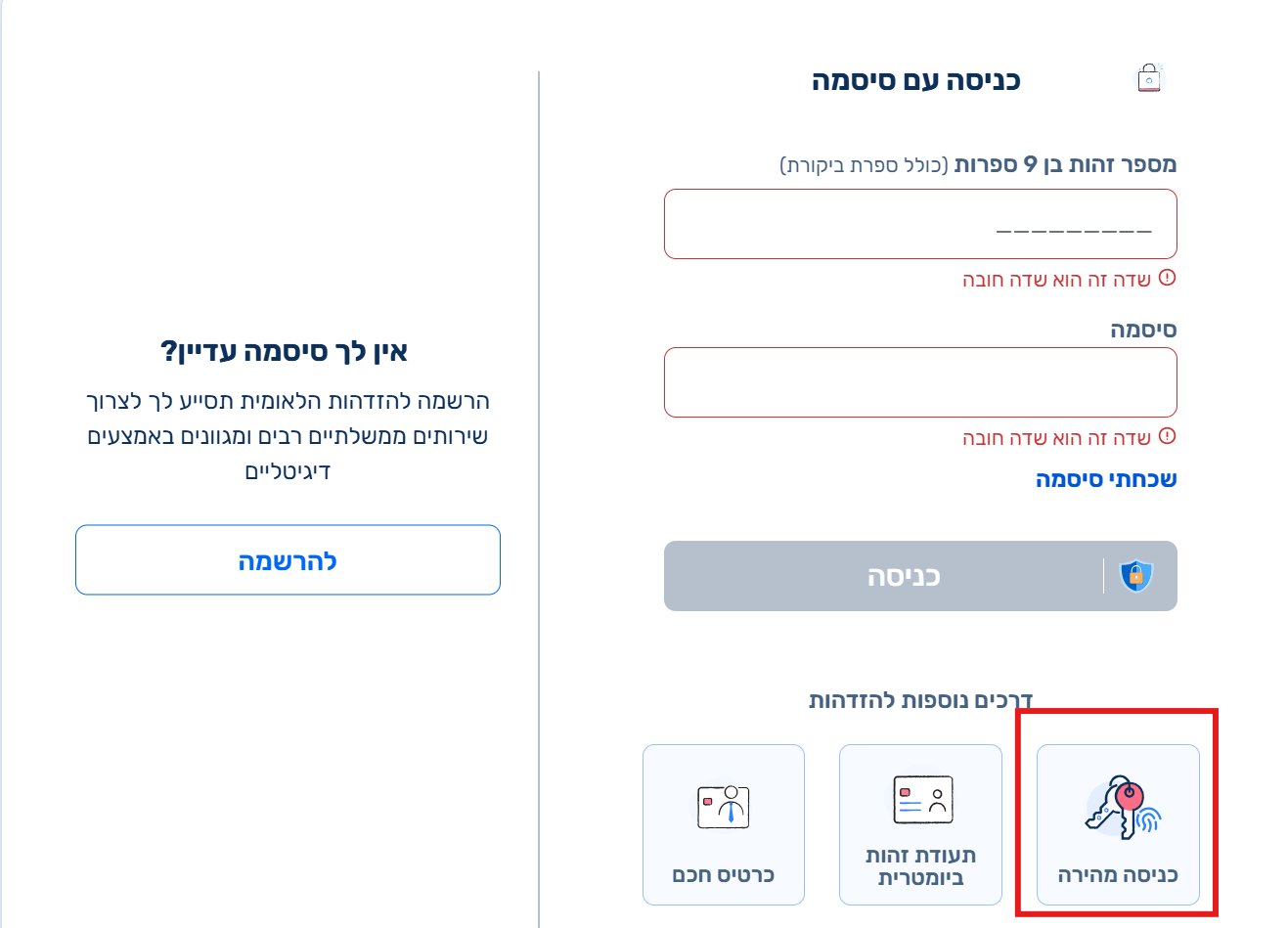Focus the 9-digit ID number input field
Image resolution: width=1288 pixels, height=928 pixels.
pos(919,224)
